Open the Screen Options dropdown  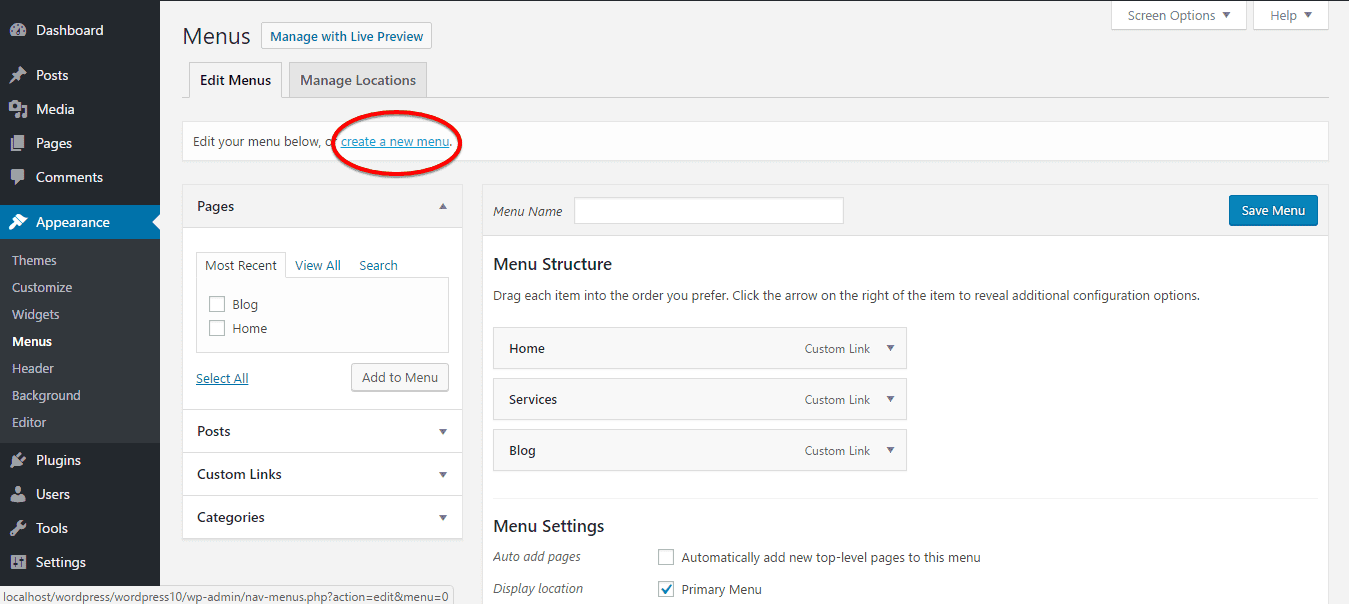point(1178,16)
